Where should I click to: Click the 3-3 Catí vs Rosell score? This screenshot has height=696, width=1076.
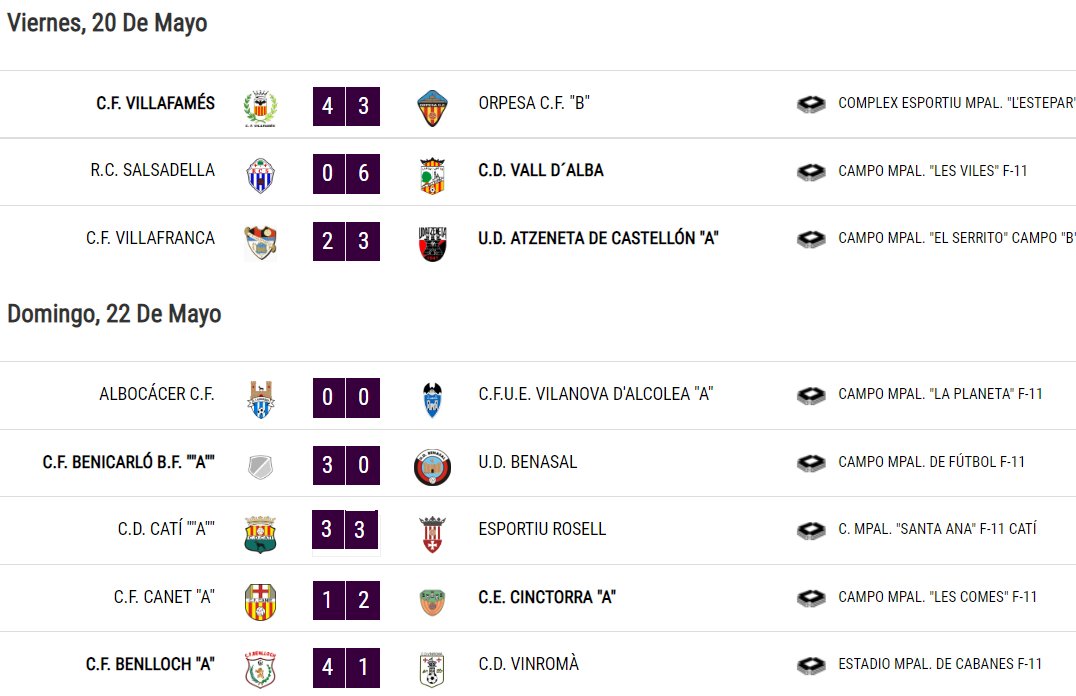click(x=344, y=529)
